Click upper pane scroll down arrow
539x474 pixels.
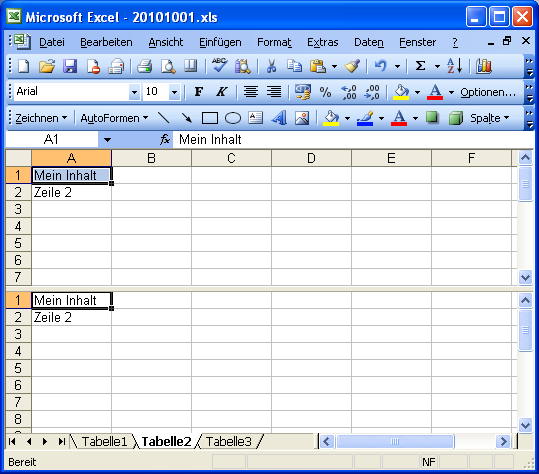(x=525, y=277)
